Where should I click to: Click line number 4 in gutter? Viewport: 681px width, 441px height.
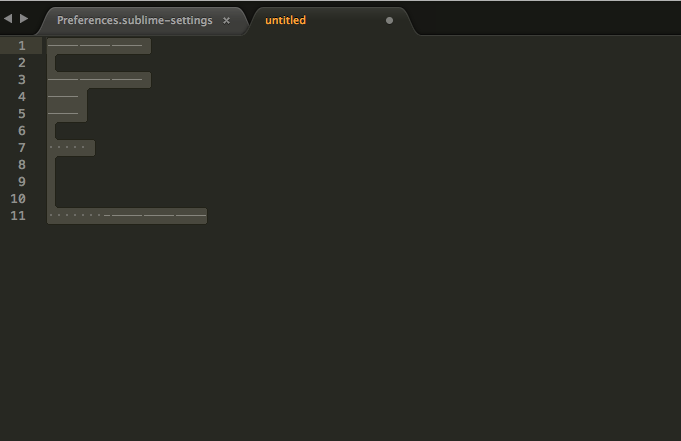point(22,96)
